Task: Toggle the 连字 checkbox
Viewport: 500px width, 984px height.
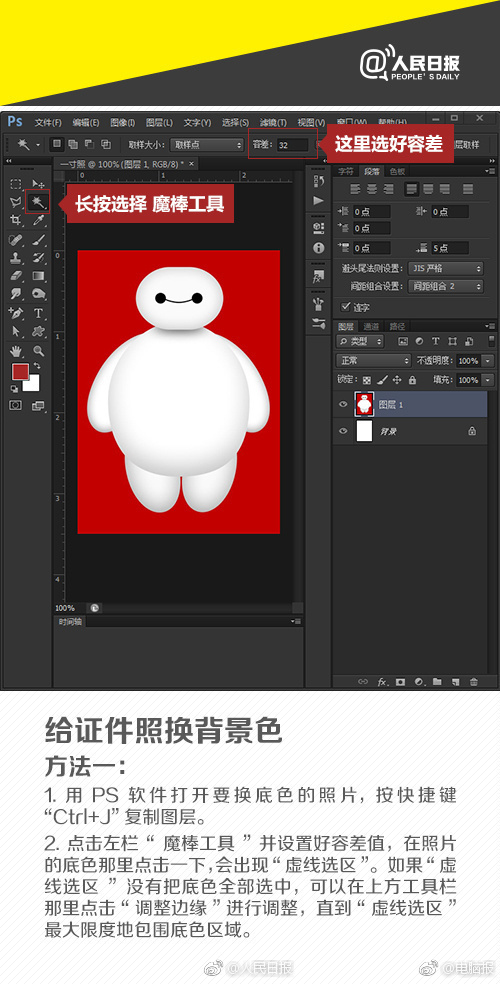Action: pos(344,307)
